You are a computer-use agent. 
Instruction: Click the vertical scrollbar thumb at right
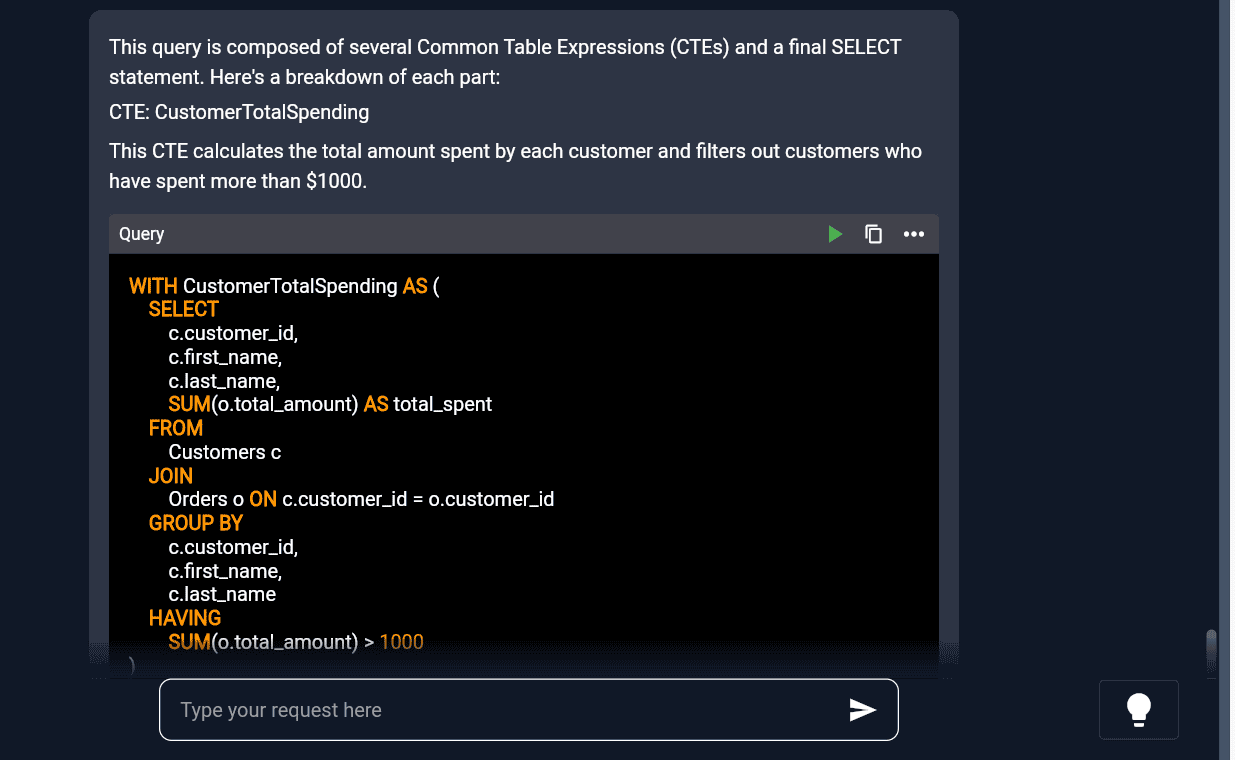[1212, 651]
